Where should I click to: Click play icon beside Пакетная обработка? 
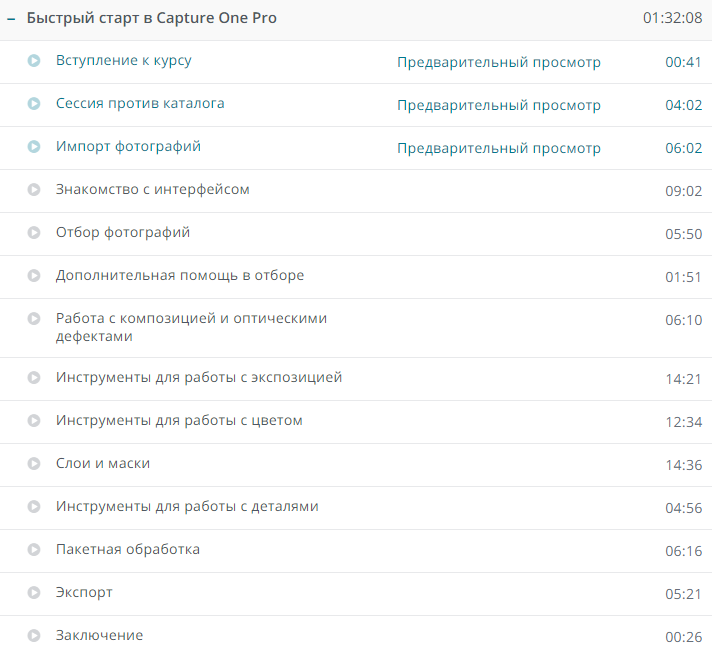[x=34, y=550]
